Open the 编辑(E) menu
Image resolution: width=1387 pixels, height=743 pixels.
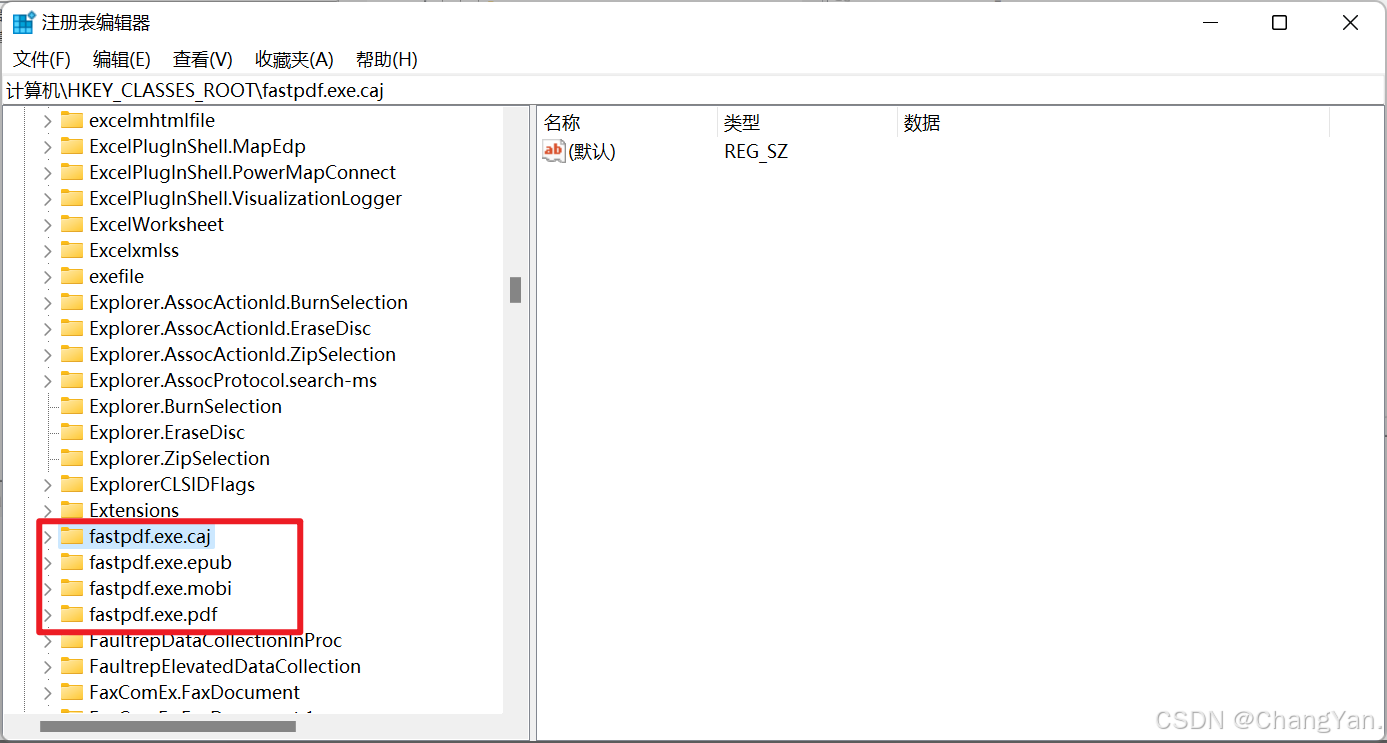pos(122,59)
